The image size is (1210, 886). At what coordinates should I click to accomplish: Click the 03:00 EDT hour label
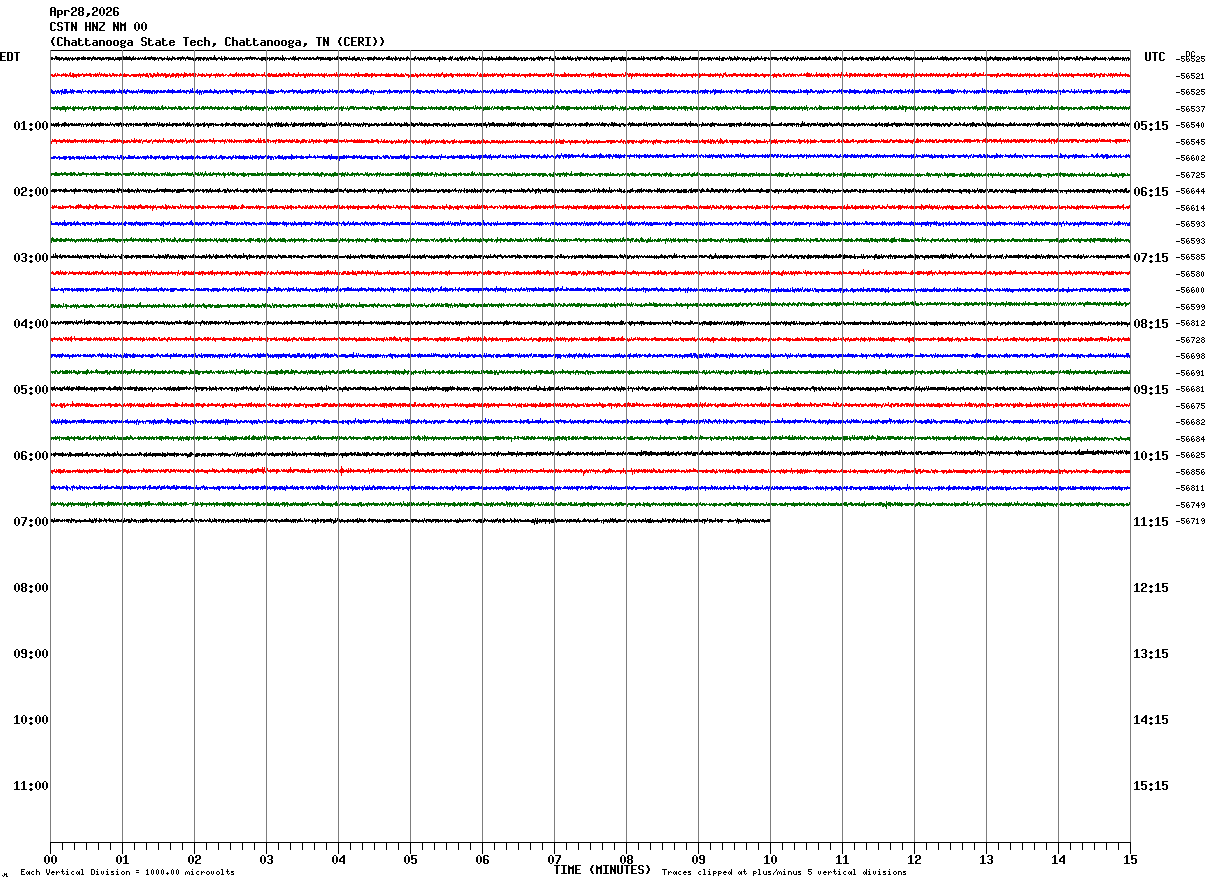(31, 258)
